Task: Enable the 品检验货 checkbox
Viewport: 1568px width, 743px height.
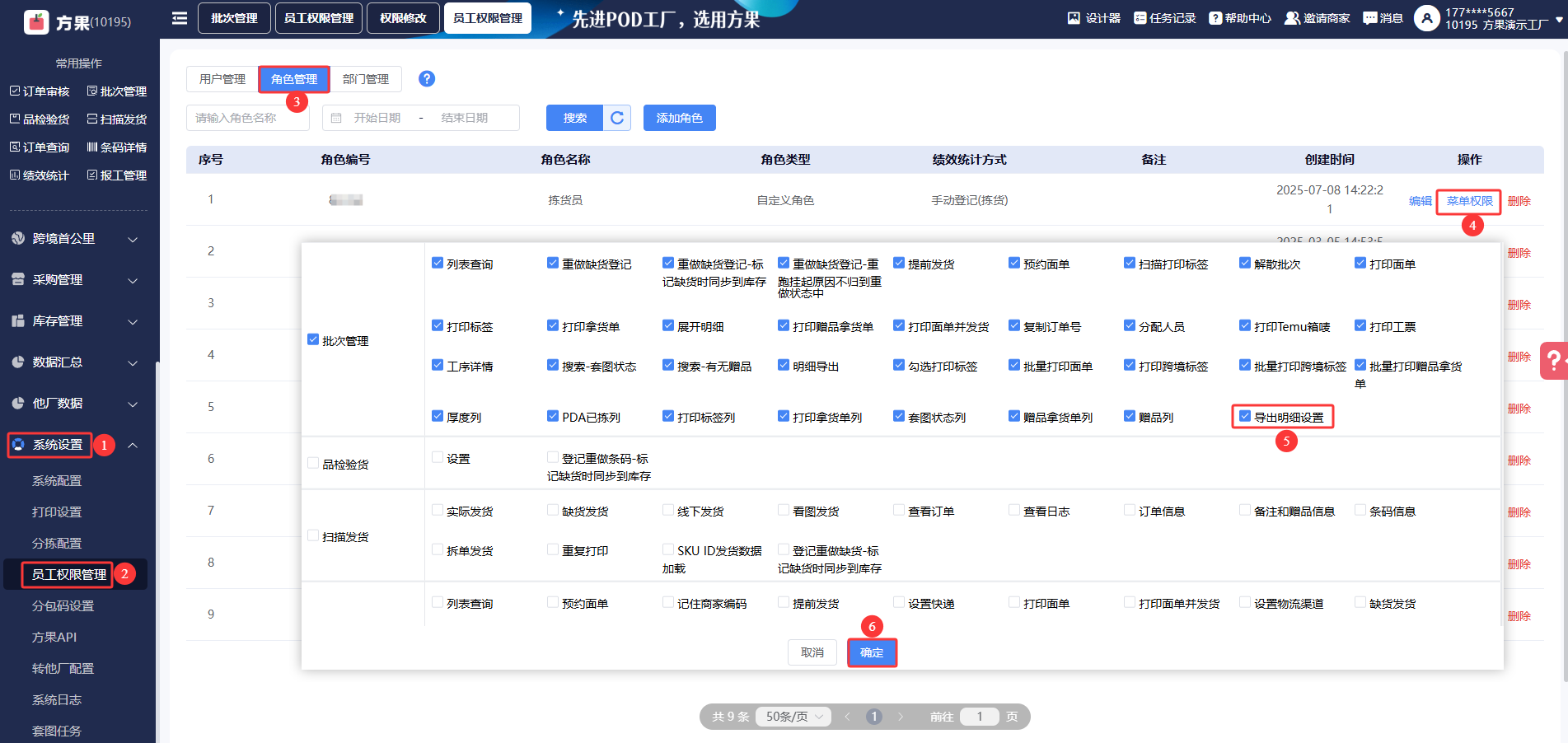Action: (x=313, y=464)
